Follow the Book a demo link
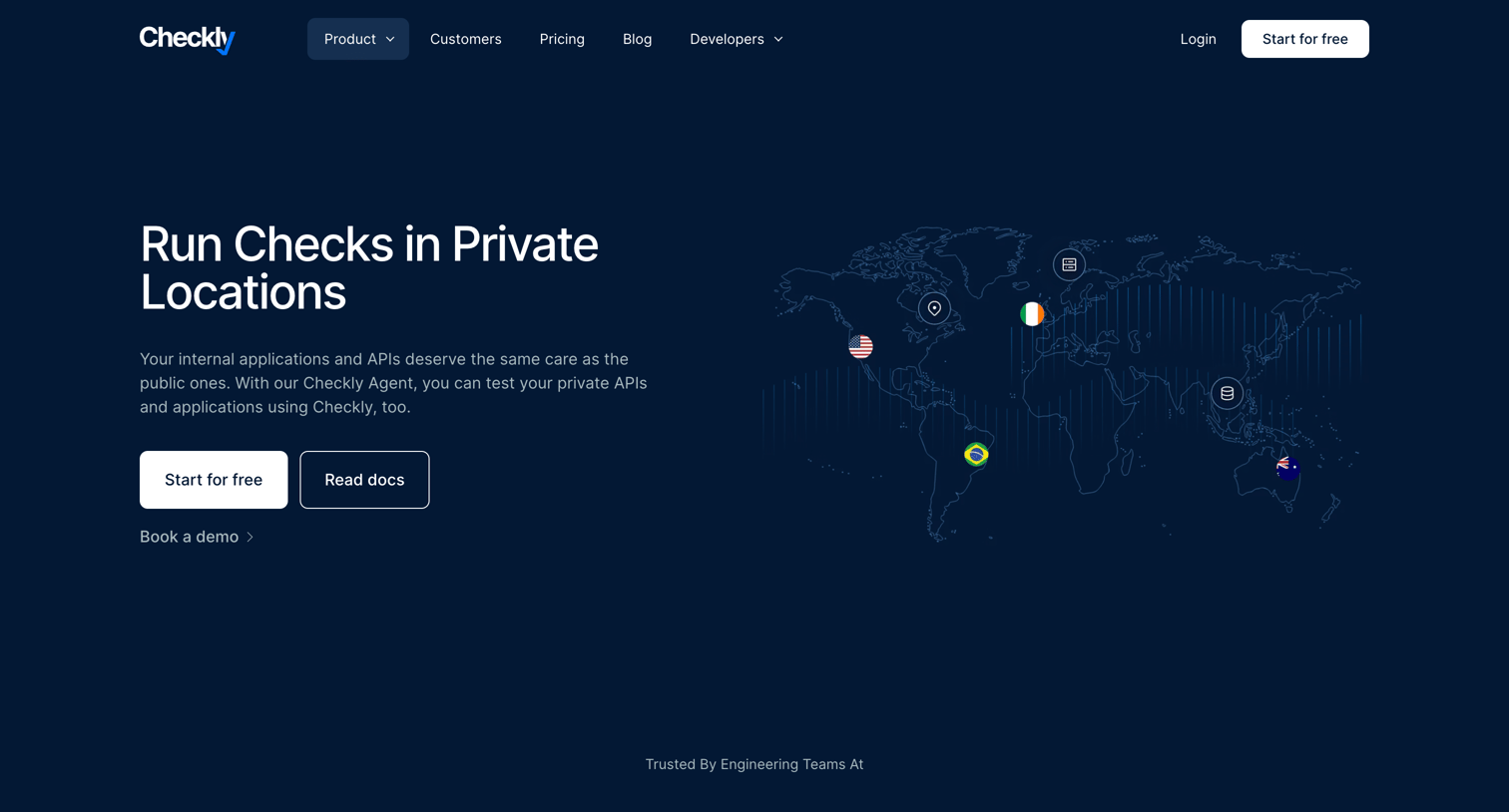Screen dimensions: 1509x812 (x=197, y=537)
